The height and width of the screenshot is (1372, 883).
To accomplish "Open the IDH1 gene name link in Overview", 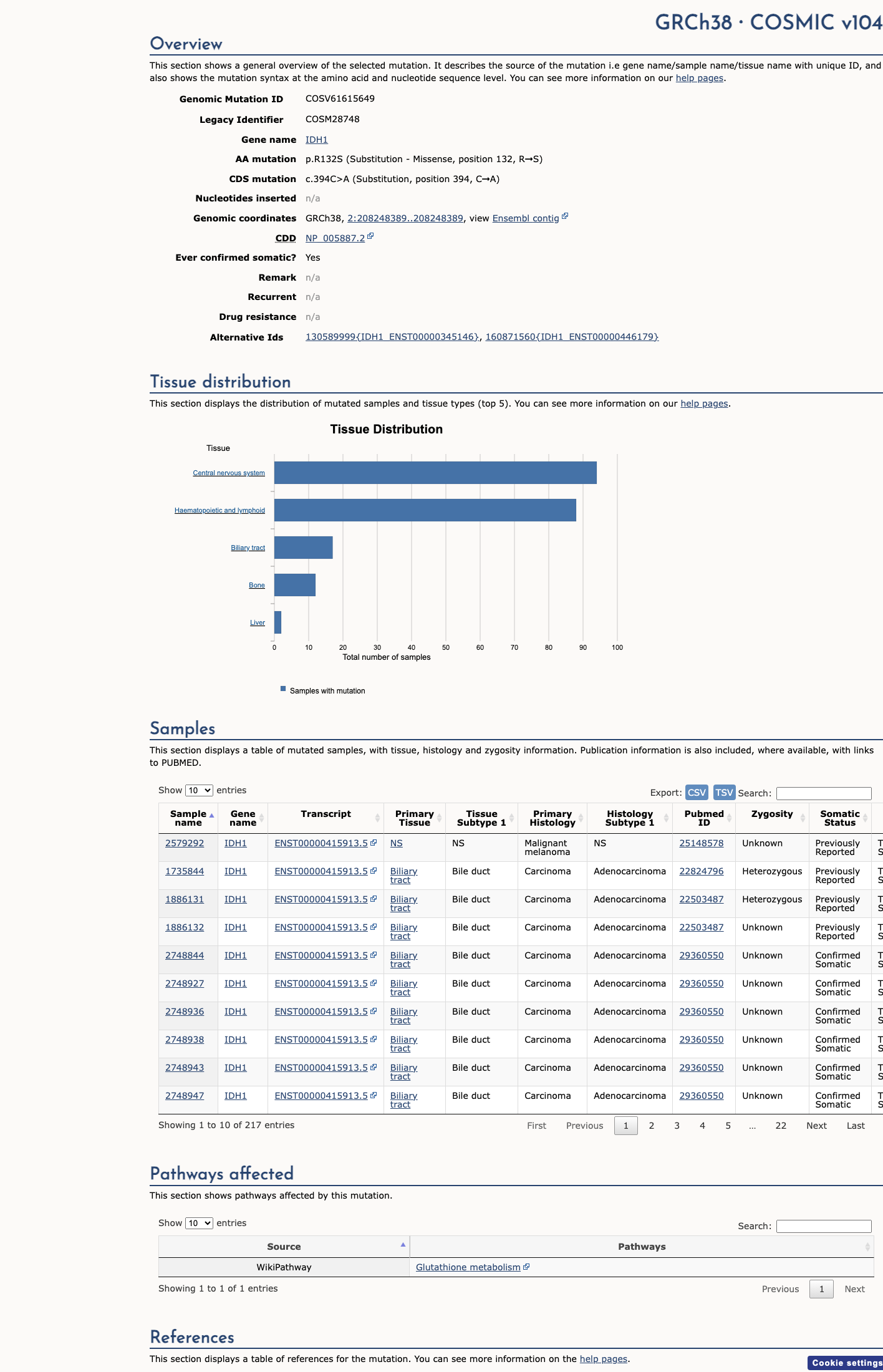I will 316,140.
